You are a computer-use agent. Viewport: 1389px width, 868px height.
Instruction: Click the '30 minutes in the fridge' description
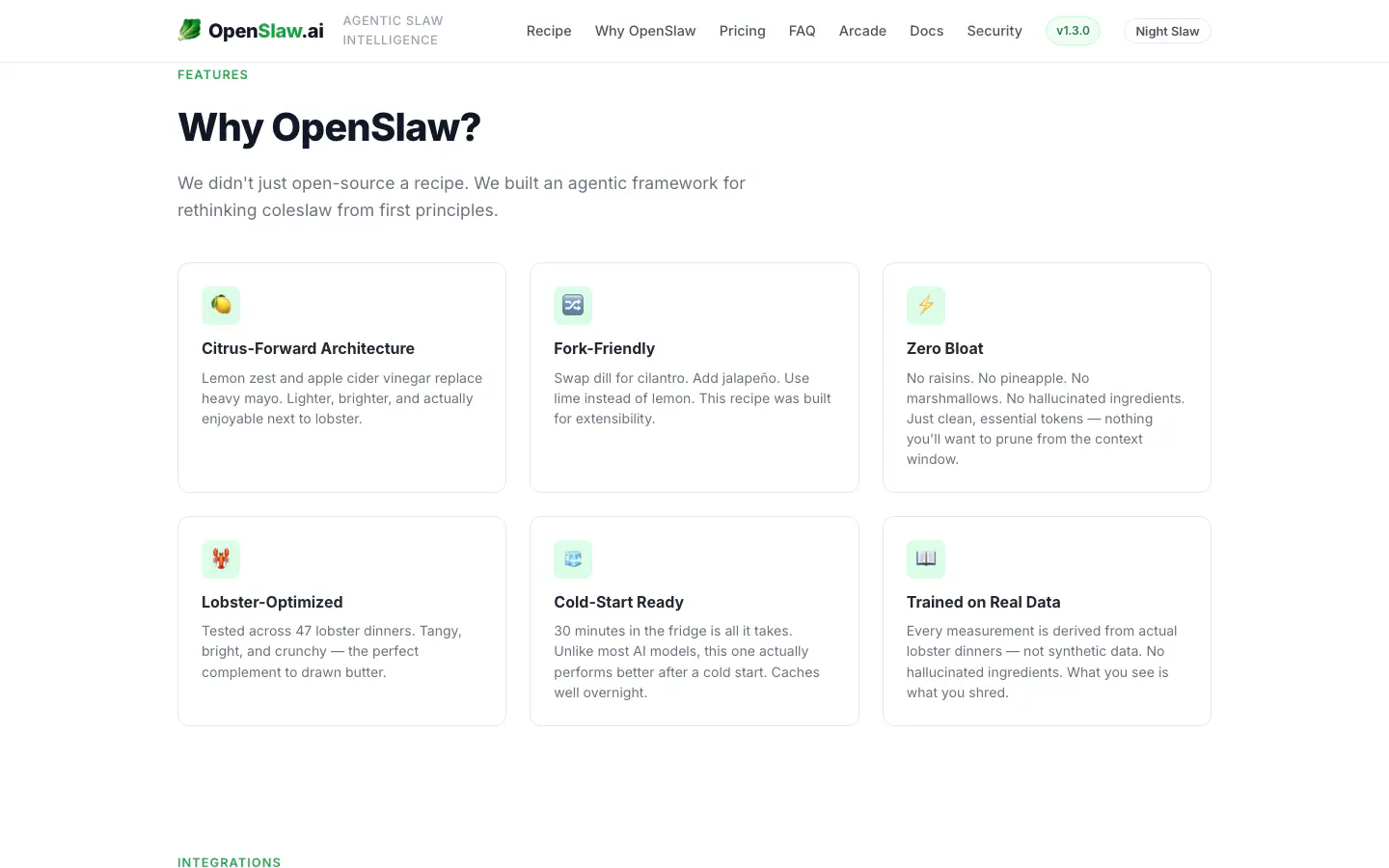click(687, 662)
